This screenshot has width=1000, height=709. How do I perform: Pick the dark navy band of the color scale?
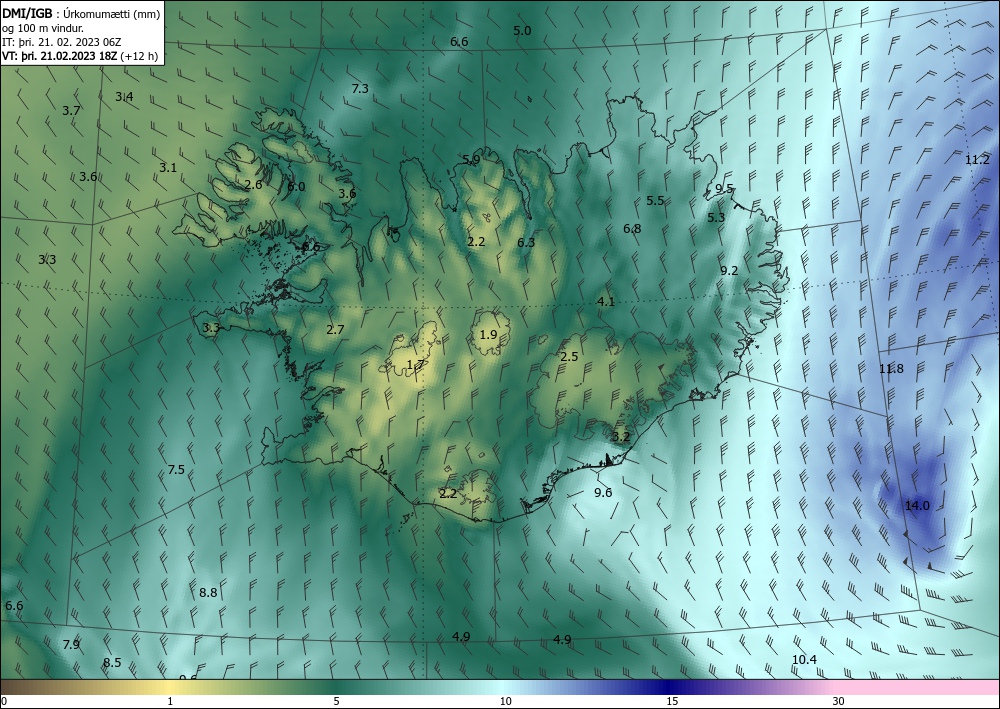click(670, 687)
